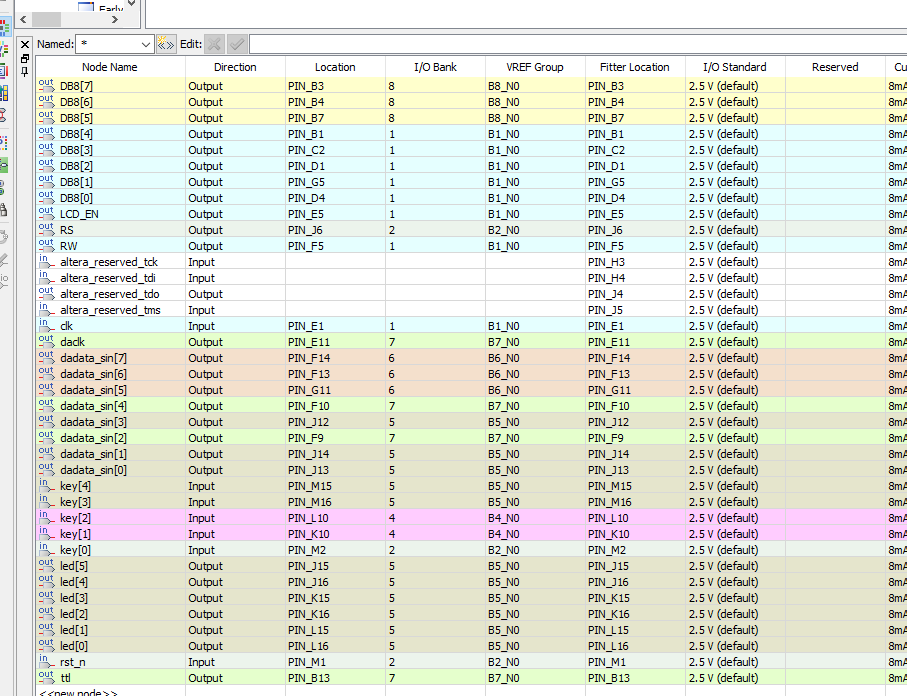Click the Location column header
The image size is (907, 696).
(335, 67)
